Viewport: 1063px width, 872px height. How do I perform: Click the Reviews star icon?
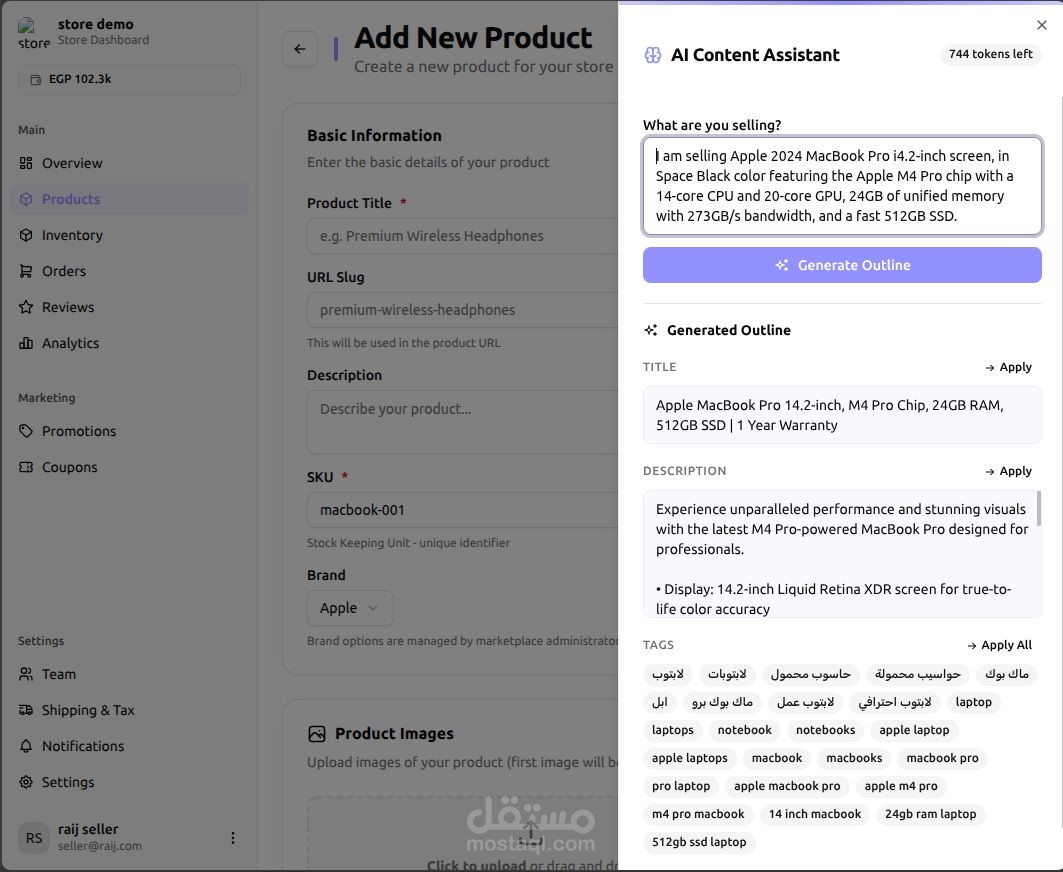[26, 306]
